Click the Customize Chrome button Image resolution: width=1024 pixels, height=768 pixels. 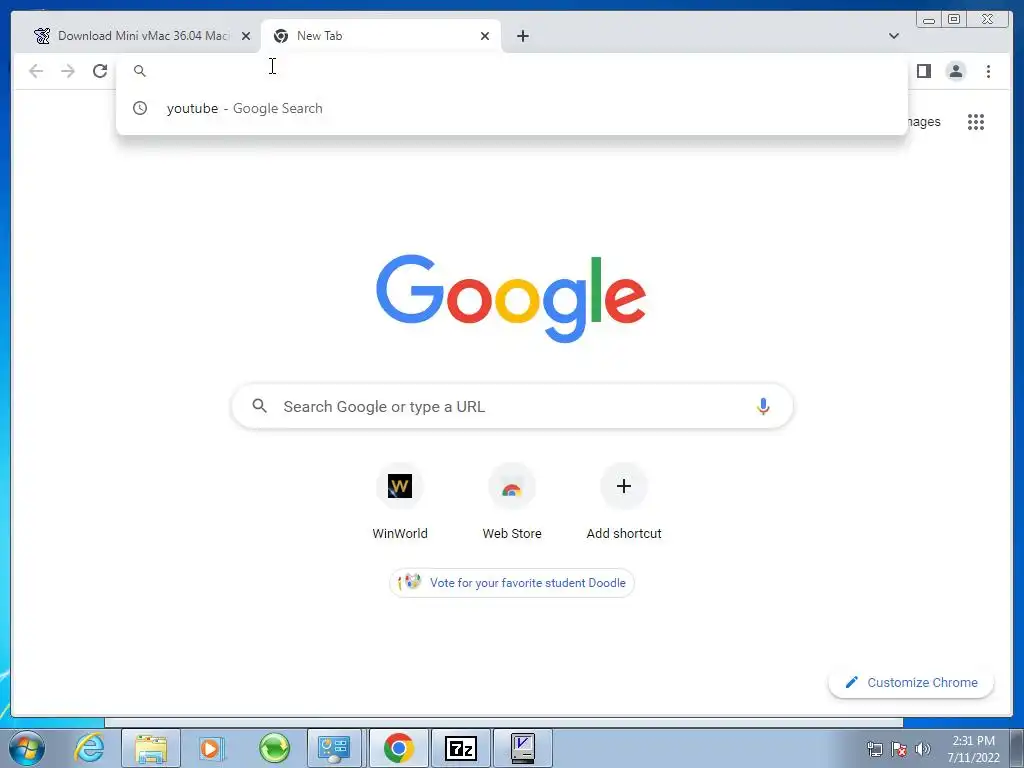[x=911, y=682]
